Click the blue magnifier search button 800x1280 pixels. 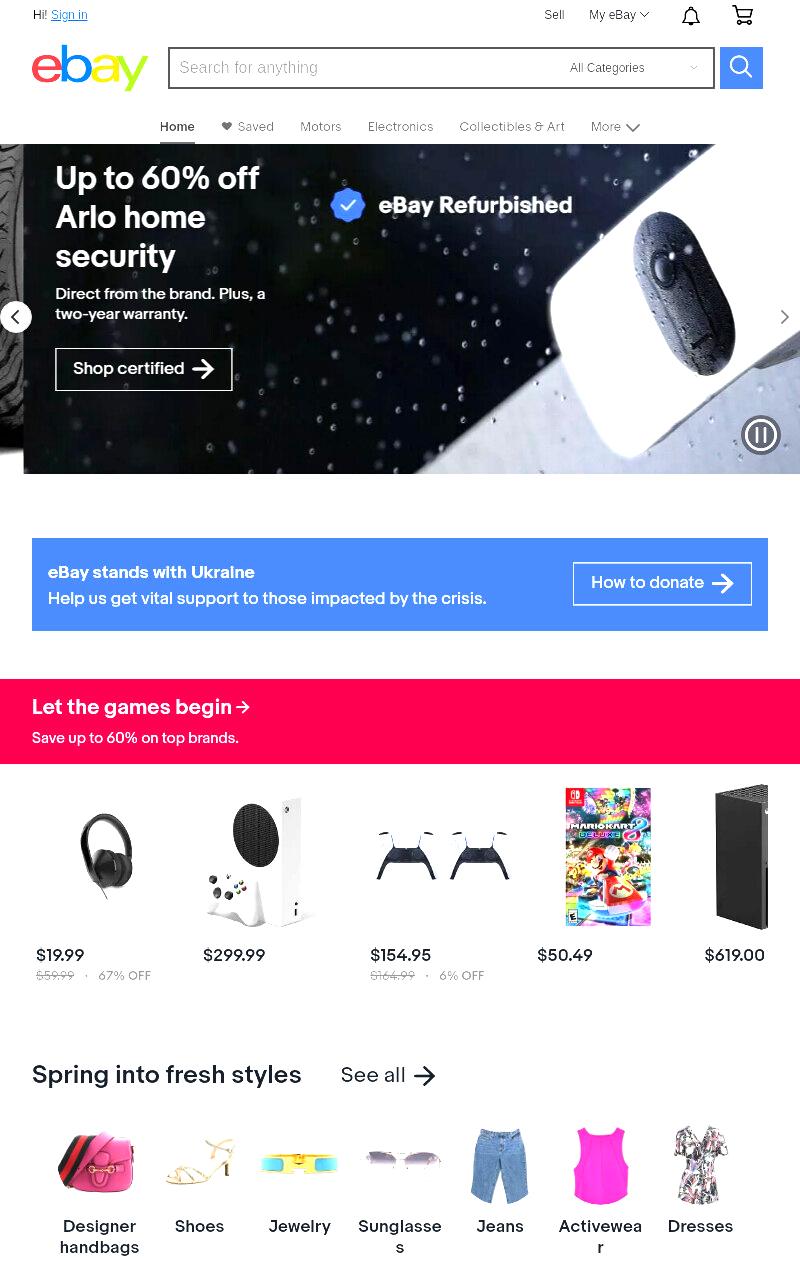coord(741,68)
